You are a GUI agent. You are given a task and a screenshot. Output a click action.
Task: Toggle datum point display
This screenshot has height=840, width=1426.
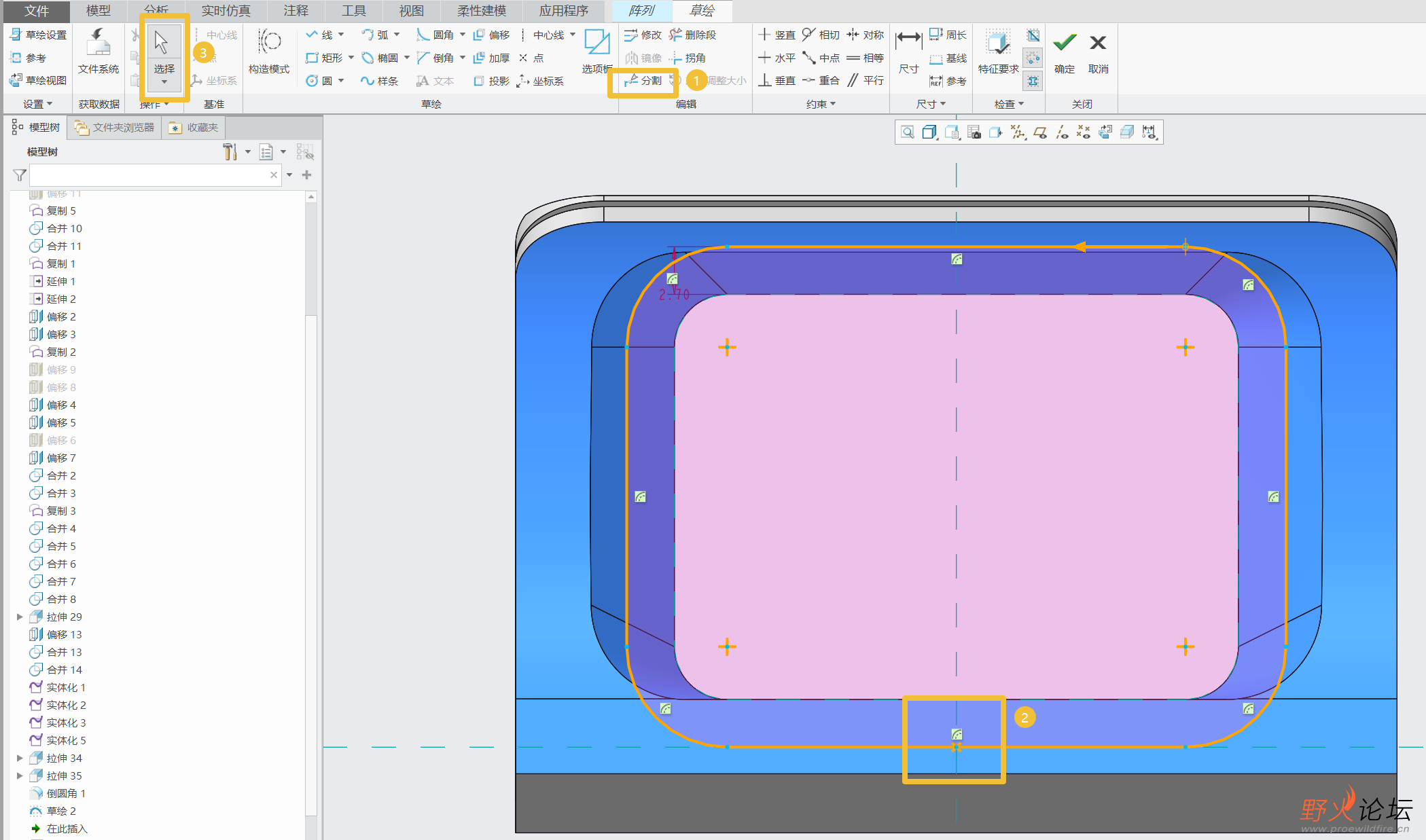[1084, 132]
